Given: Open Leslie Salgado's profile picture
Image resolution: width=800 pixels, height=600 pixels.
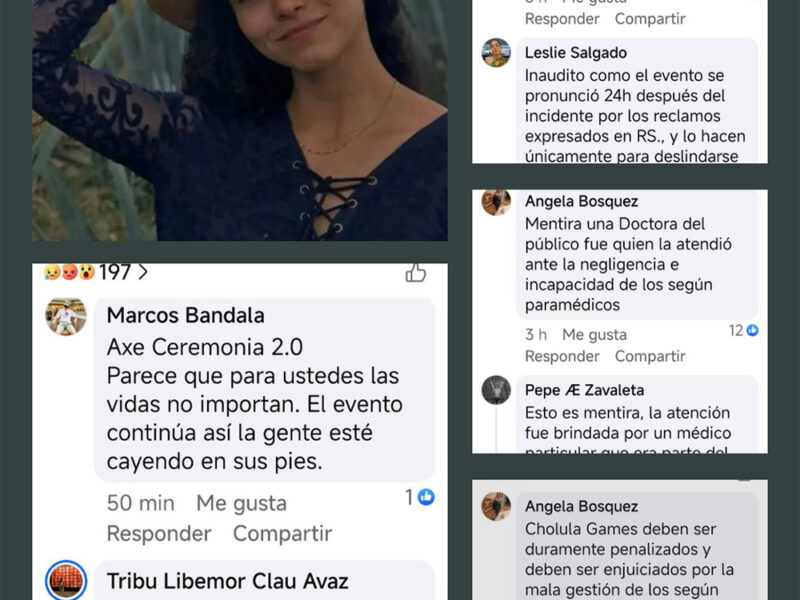Looking at the screenshot, I should (x=496, y=52).
